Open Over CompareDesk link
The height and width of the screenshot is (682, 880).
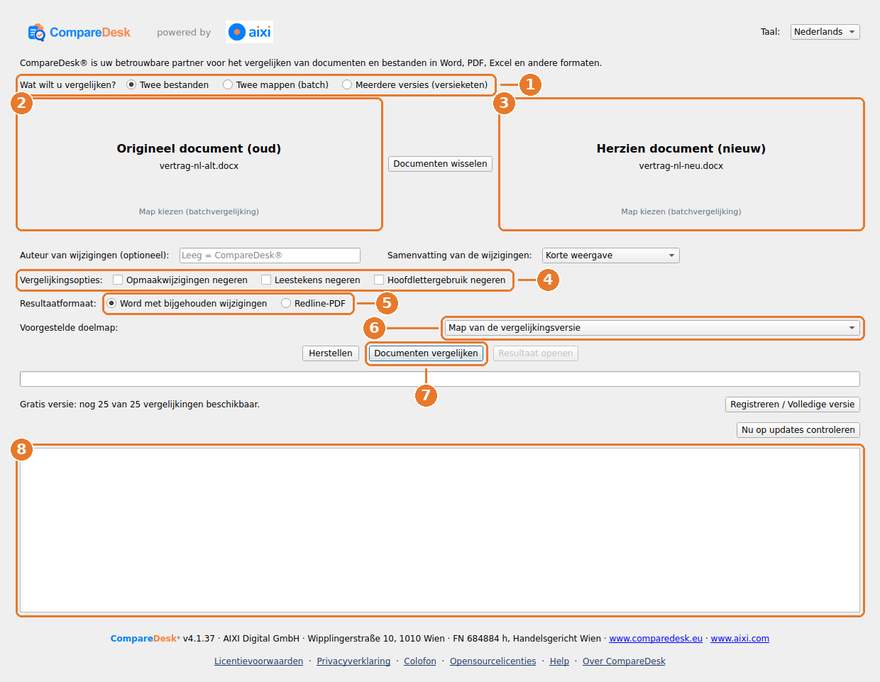click(624, 661)
